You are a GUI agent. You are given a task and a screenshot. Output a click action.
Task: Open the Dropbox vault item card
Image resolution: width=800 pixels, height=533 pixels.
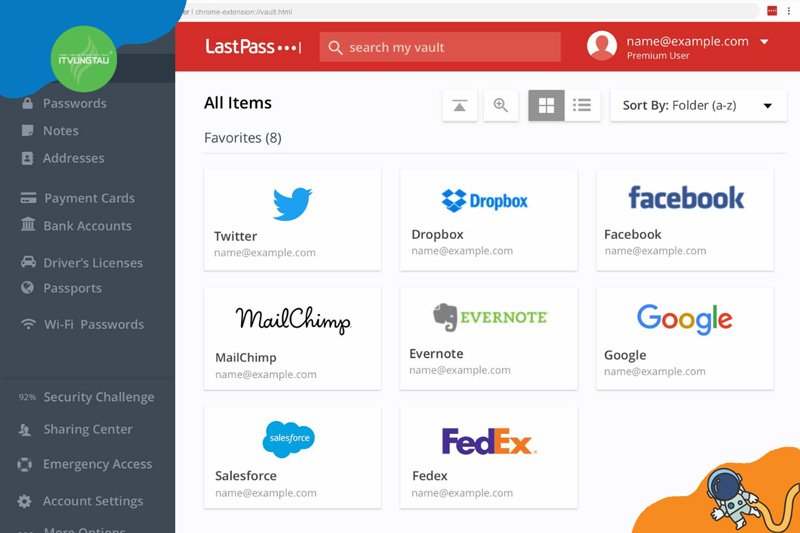point(489,220)
